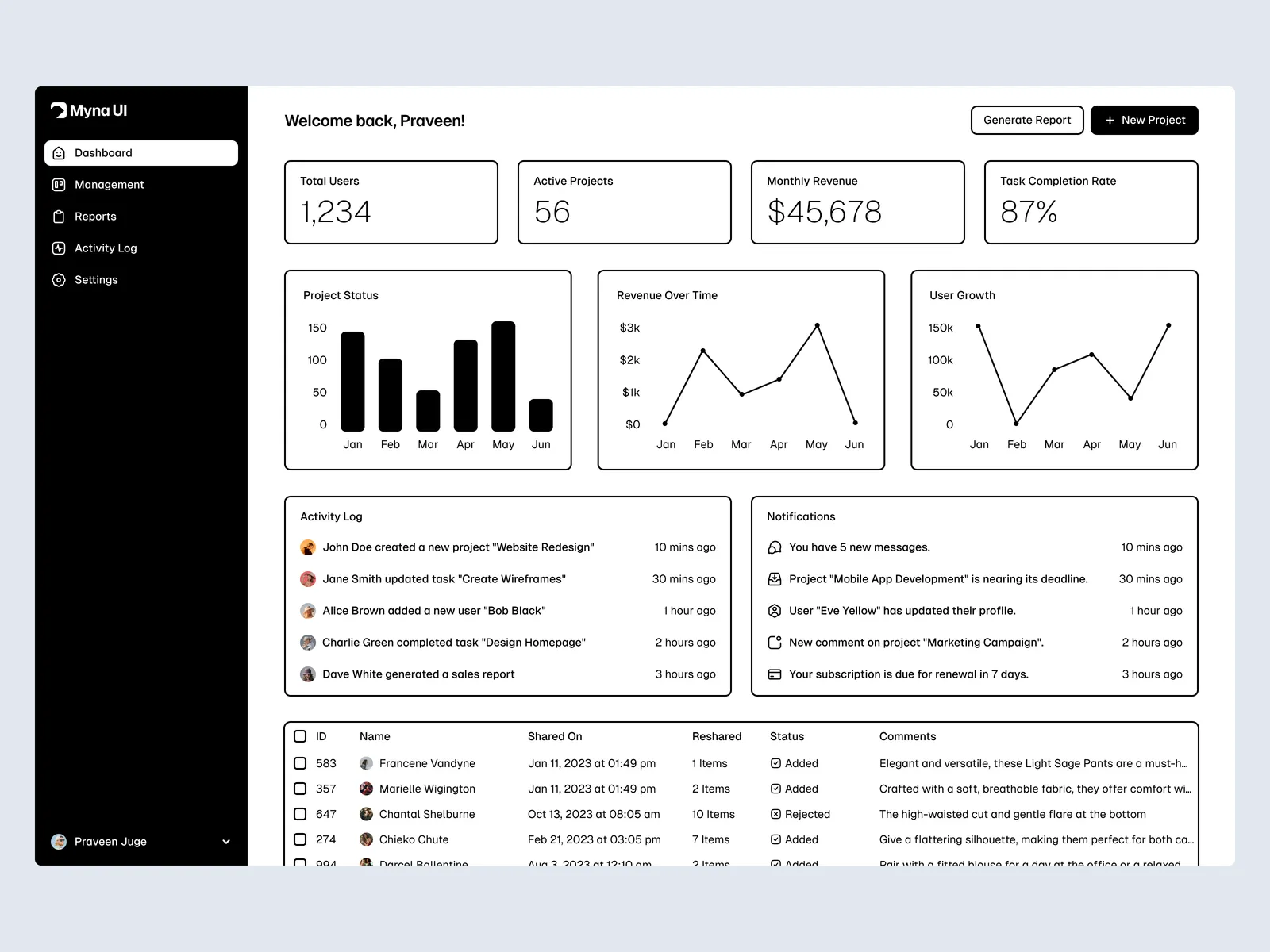Click the user profile icon for Eve Yellow
The width and height of the screenshot is (1270, 952).
775,611
